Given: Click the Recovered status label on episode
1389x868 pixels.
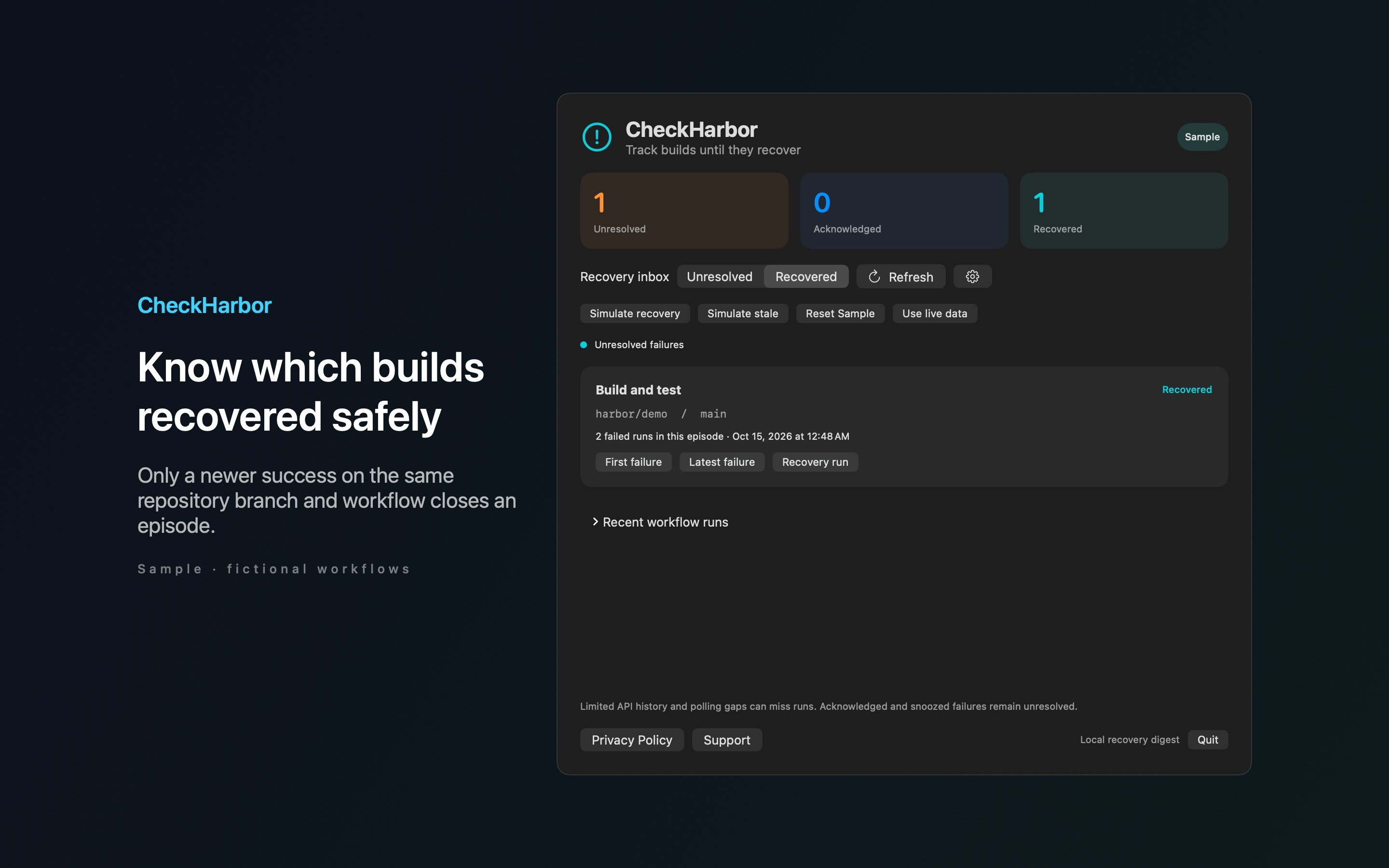Looking at the screenshot, I should point(1187,390).
